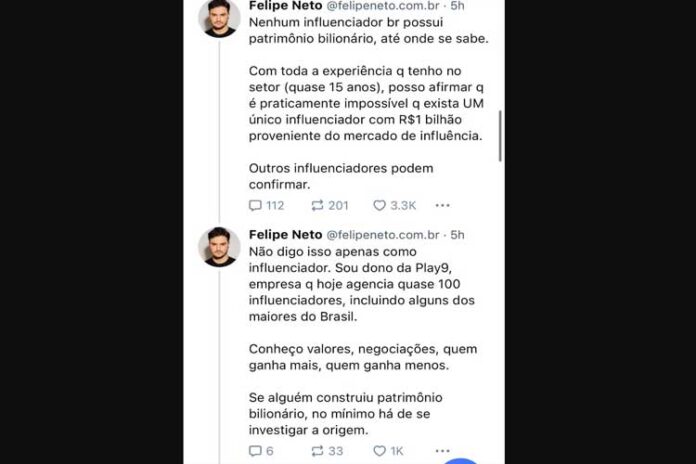Reply to the tweet with 6 replies
This screenshot has height=464, width=696.
(255, 451)
